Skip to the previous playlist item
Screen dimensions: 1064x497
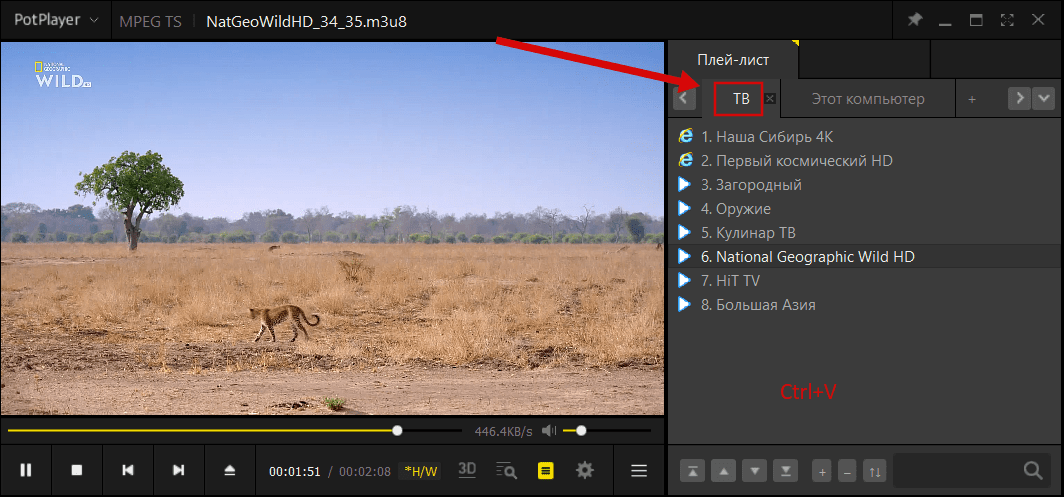(x=128, y=470)
